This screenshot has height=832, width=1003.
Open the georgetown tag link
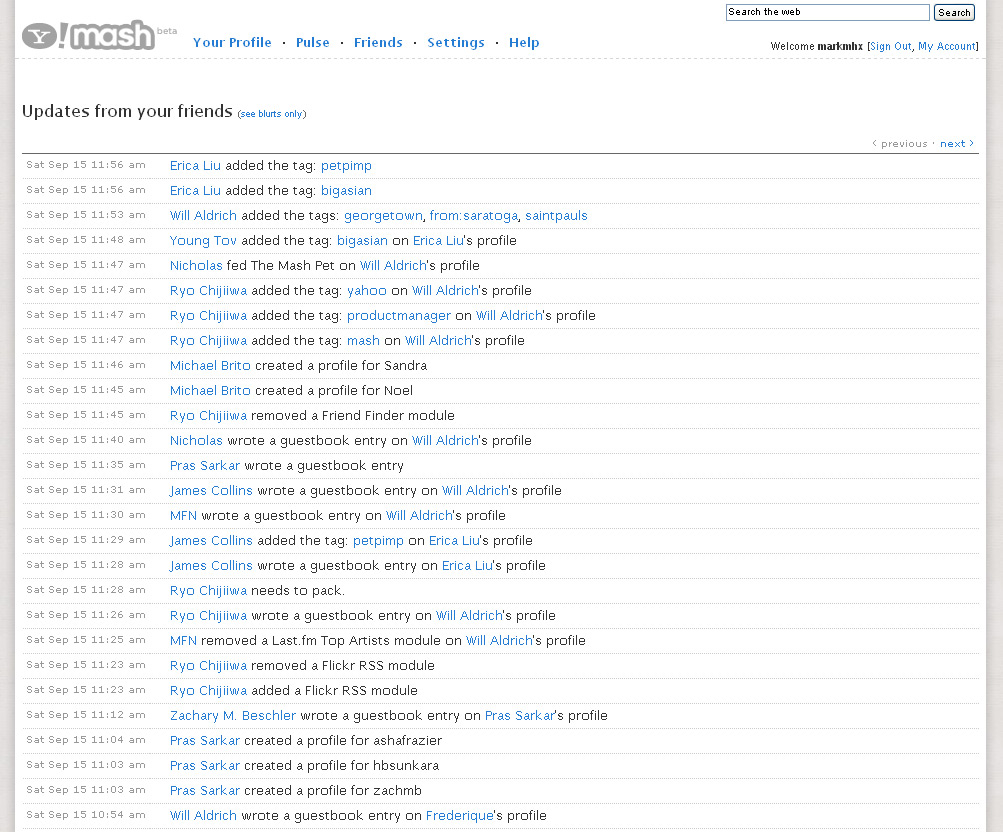tap(383, 216)
